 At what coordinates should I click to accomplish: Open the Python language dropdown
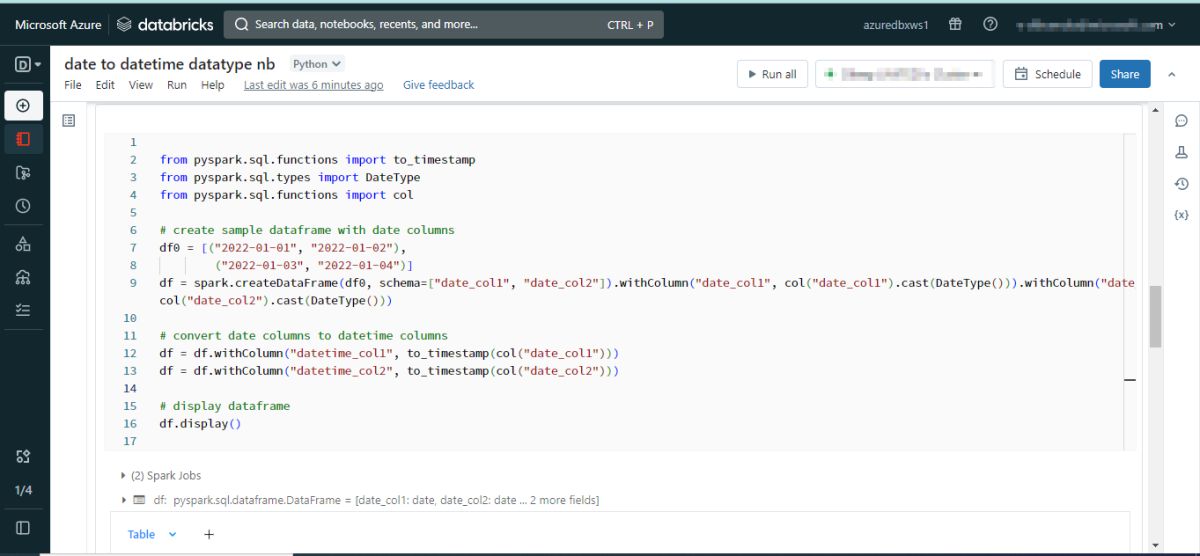(318, 64)
